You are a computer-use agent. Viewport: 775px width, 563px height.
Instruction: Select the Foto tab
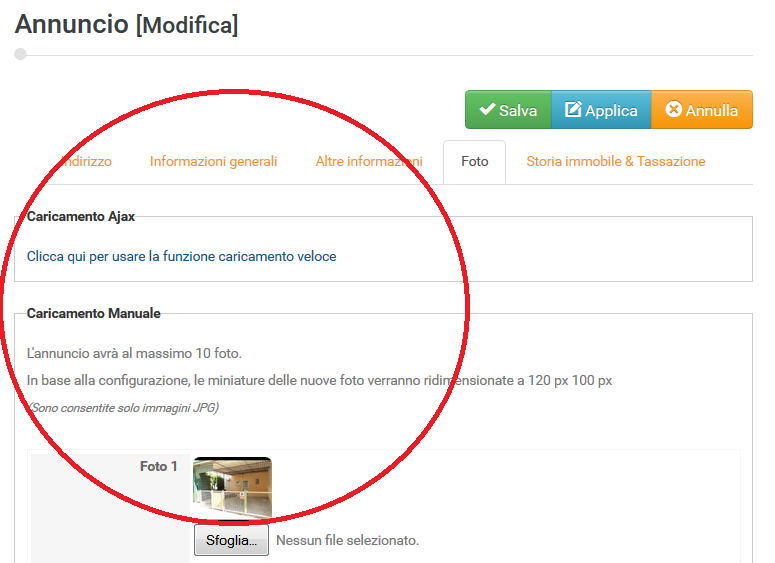pyautogui.click(x=474, y=162)
